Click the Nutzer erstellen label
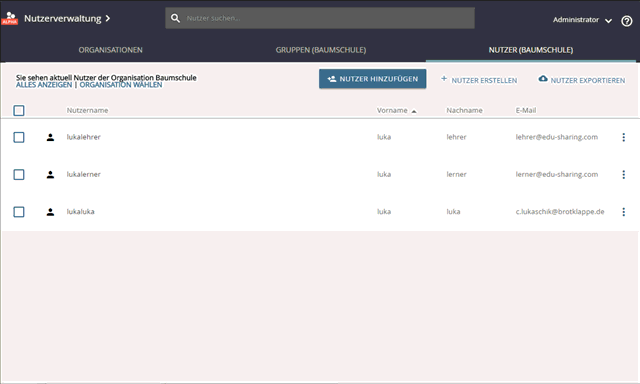Viewport: 640px width, 384px height. [x=484, y=80]
